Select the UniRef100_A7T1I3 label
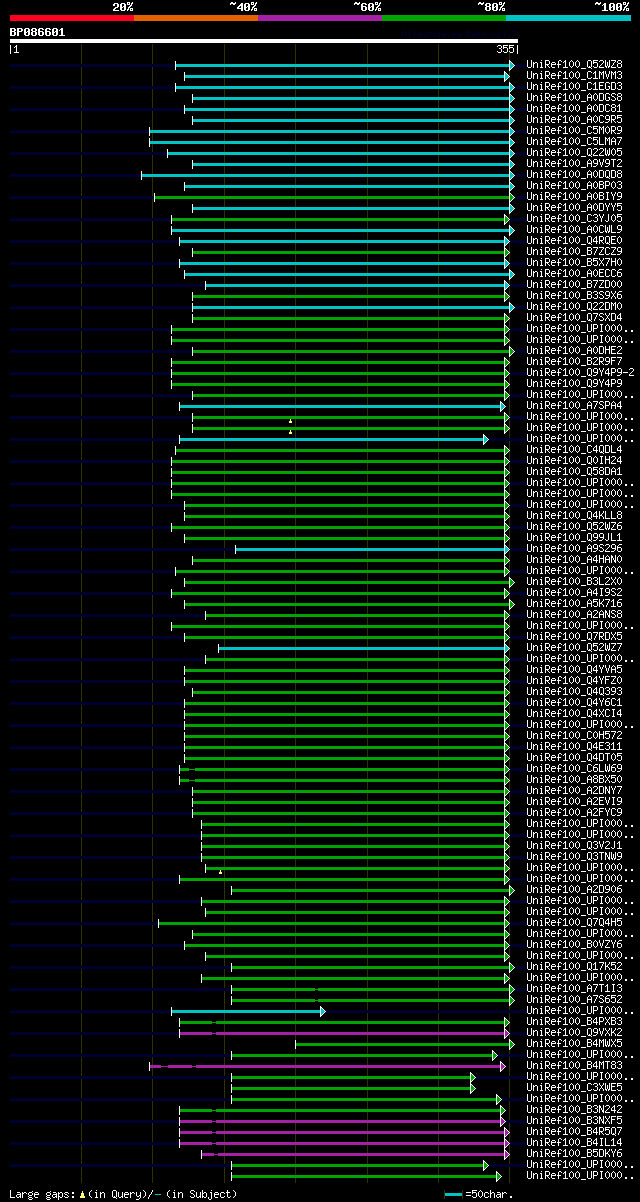 [x=574, y=988]
